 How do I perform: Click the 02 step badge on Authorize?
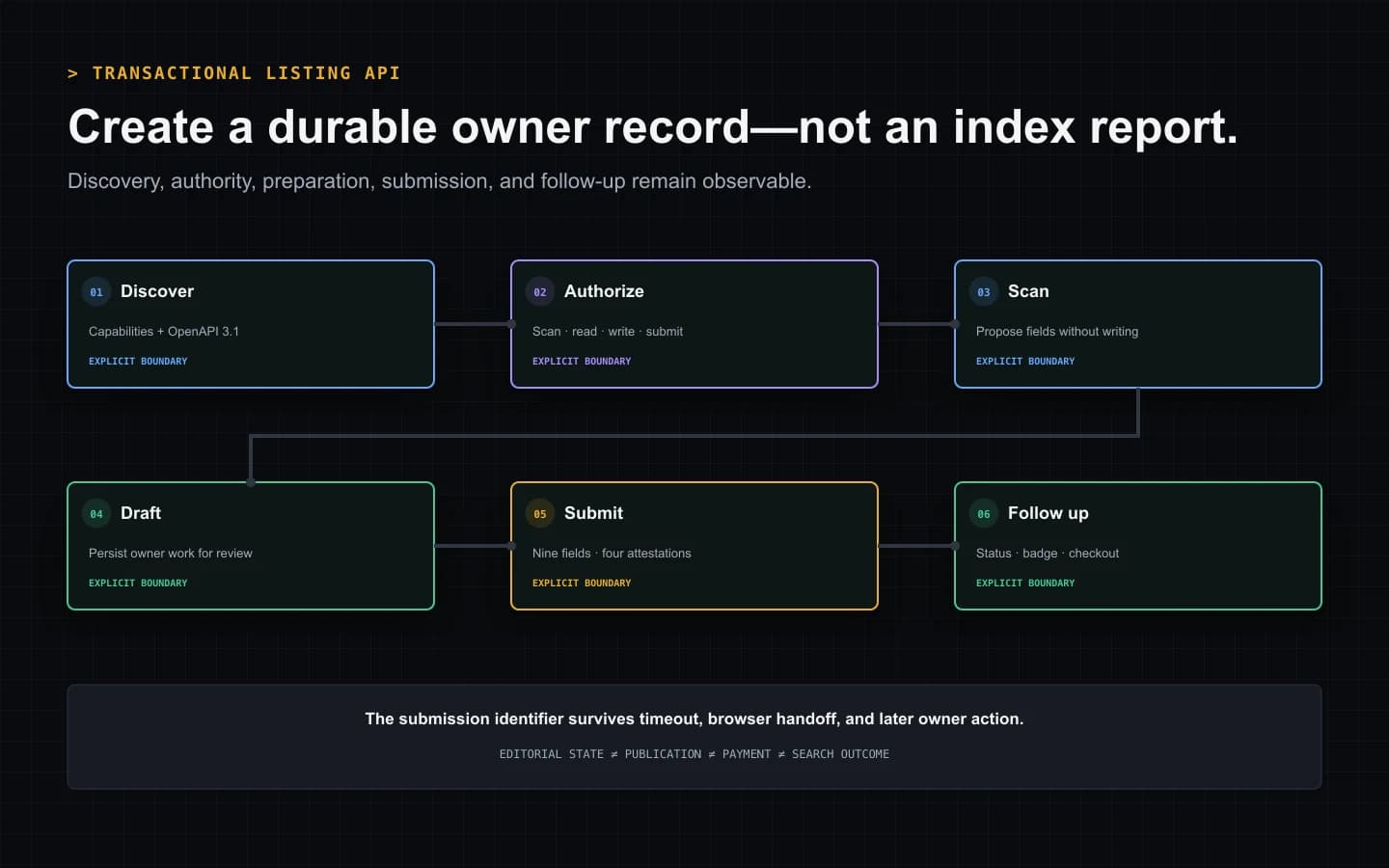tap(540, 291)
